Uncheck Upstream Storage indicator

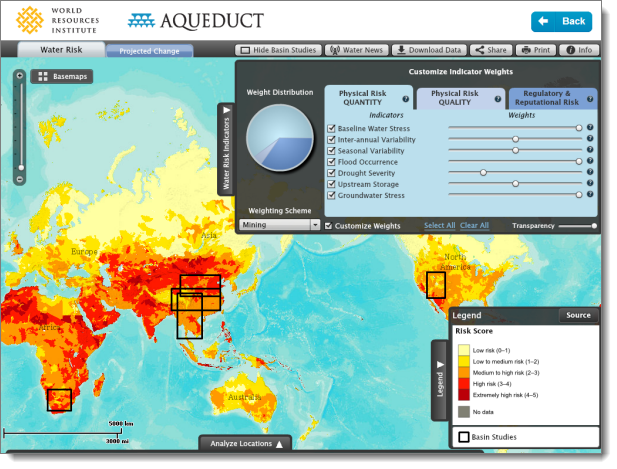coord(331,184)
